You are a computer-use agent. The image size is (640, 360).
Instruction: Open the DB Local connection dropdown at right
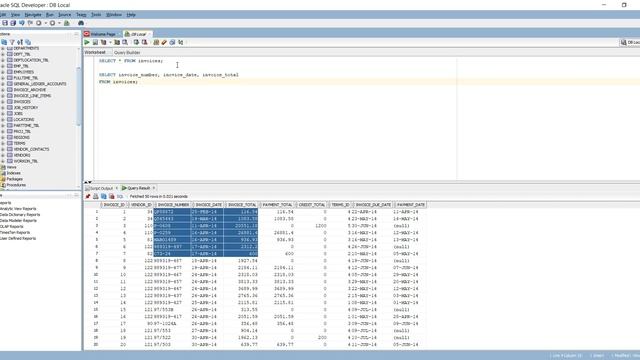tap(630, 42)
